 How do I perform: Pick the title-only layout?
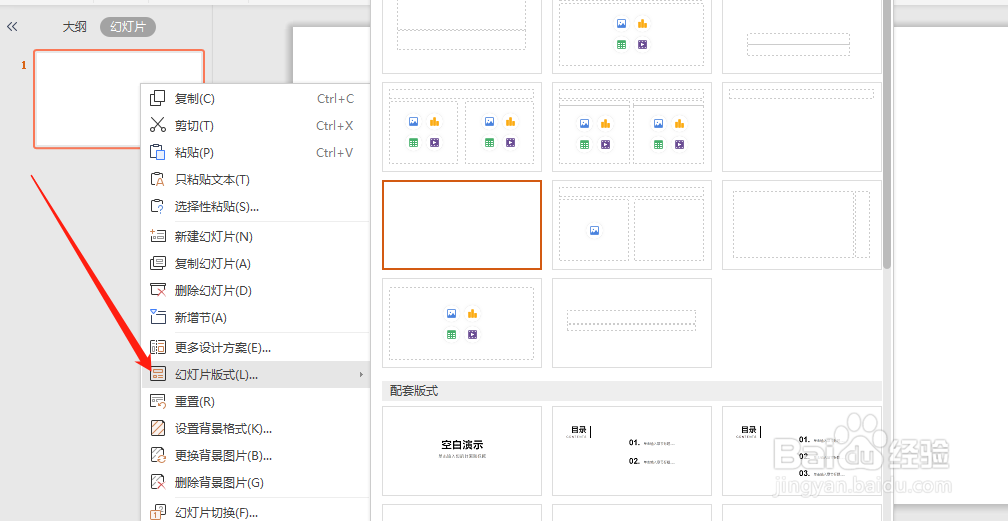(802, 127)
